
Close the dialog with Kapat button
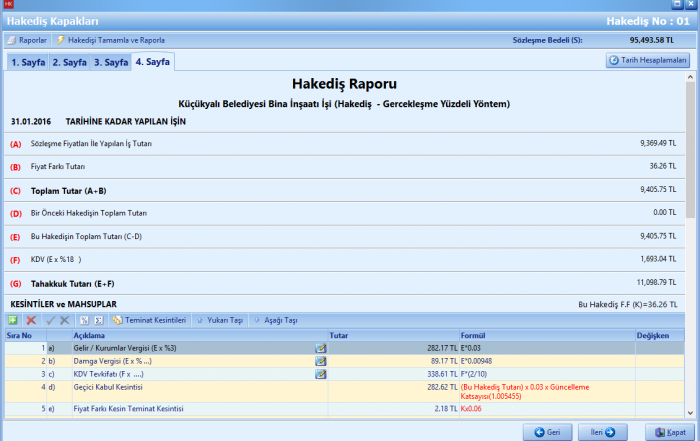670,431
